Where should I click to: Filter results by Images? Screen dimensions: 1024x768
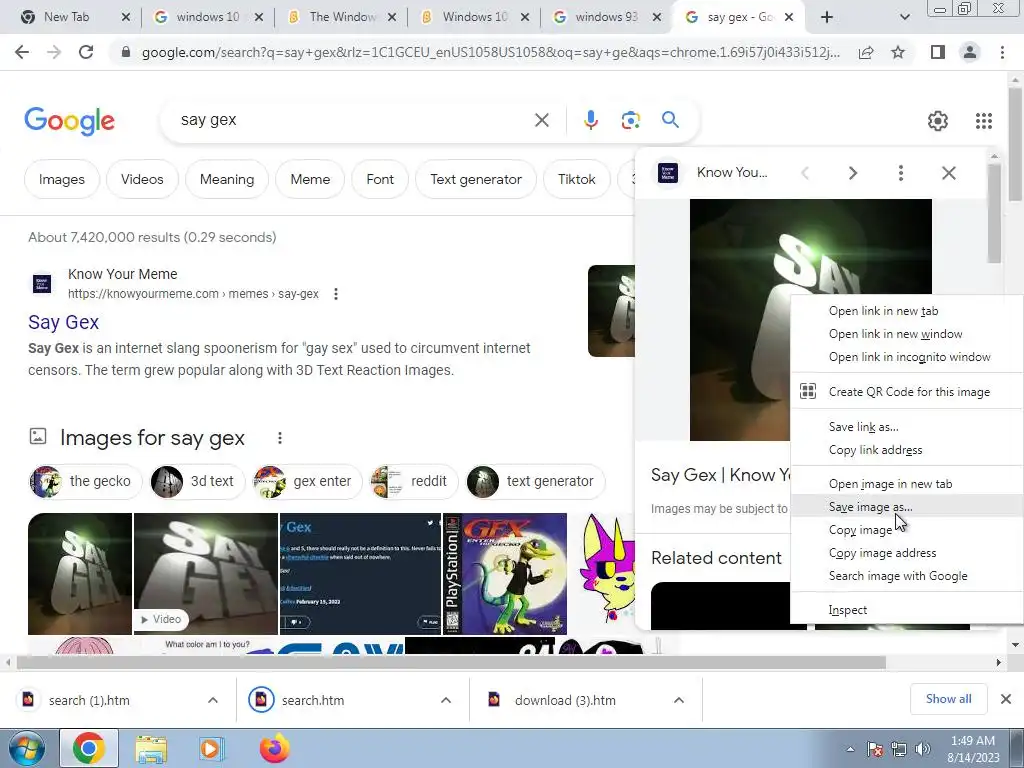[x=61, y=179]
